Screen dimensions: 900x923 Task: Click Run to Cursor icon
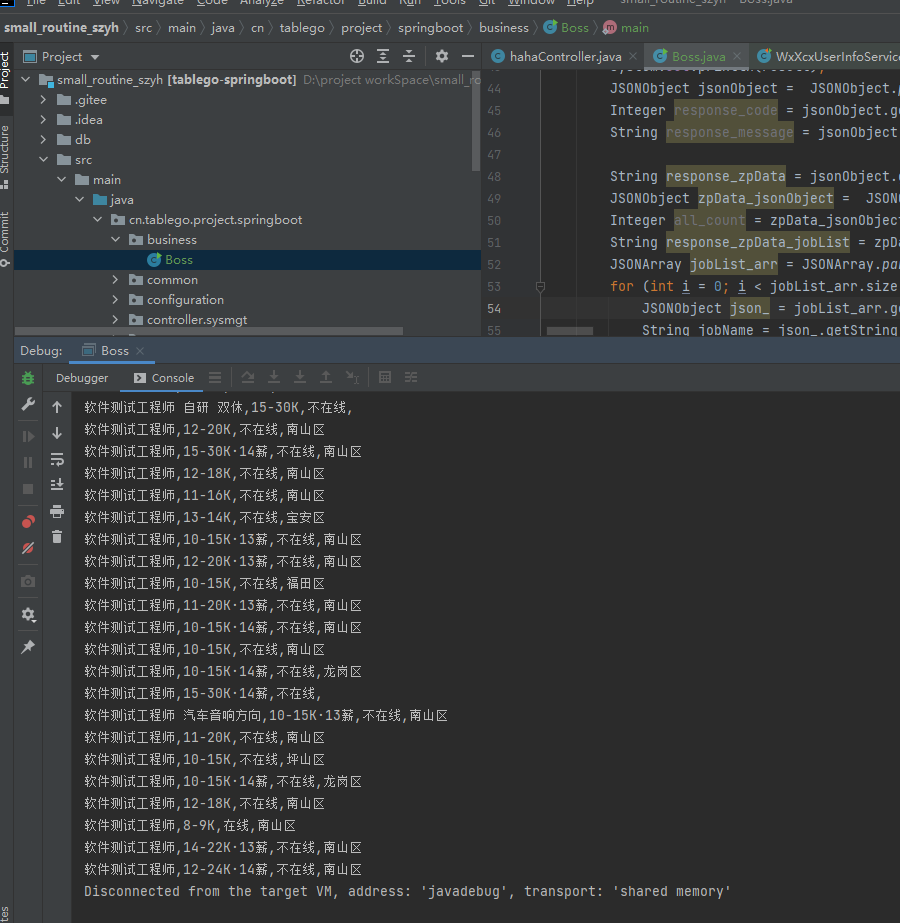point(352,377)
